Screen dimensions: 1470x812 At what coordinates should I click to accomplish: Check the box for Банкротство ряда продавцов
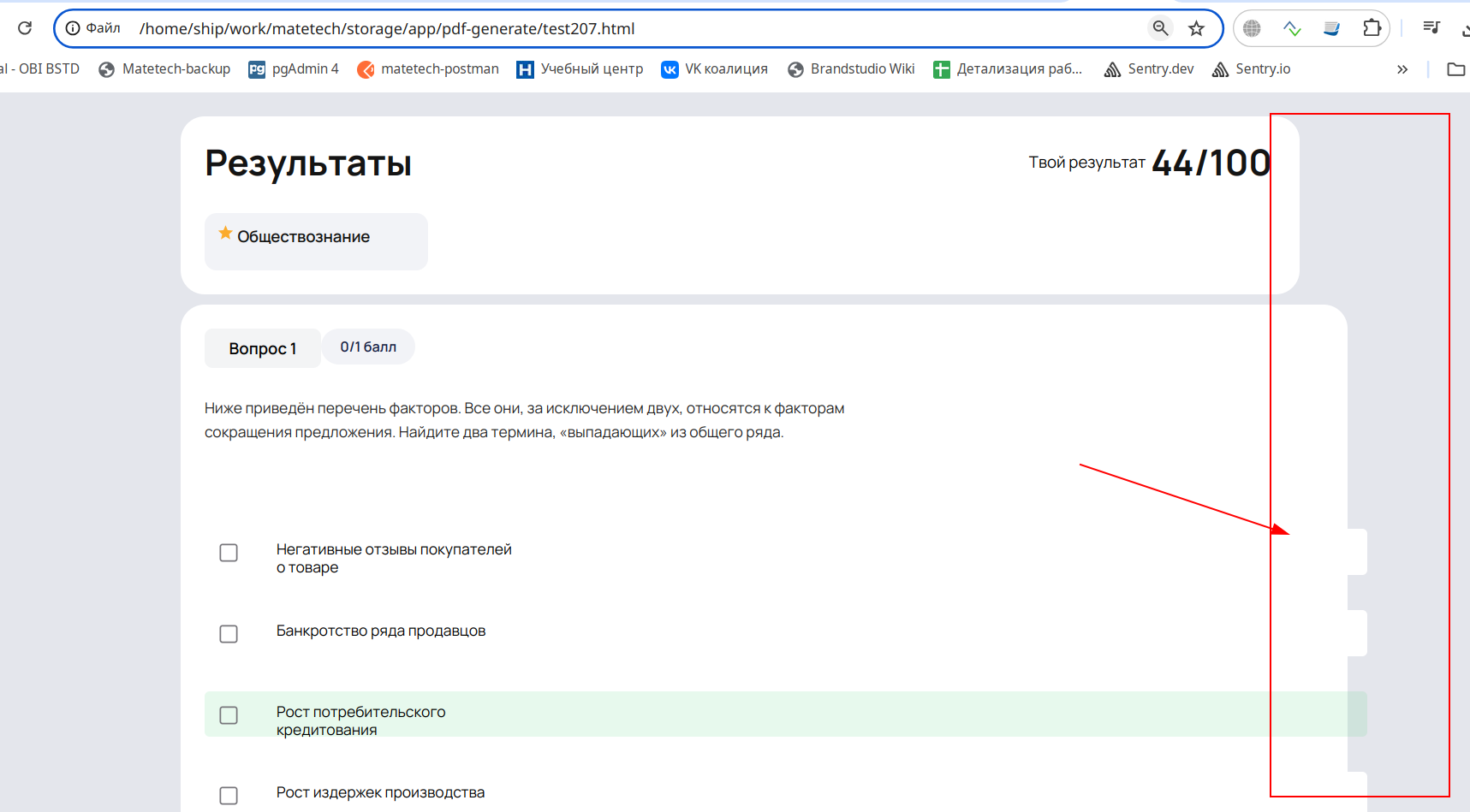coord(229,634)
